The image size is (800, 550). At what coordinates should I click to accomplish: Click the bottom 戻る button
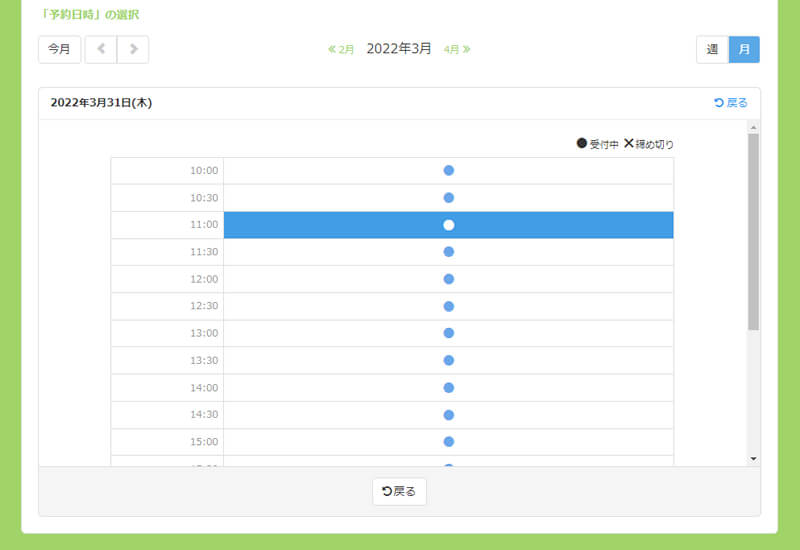[x=399, y=491]
